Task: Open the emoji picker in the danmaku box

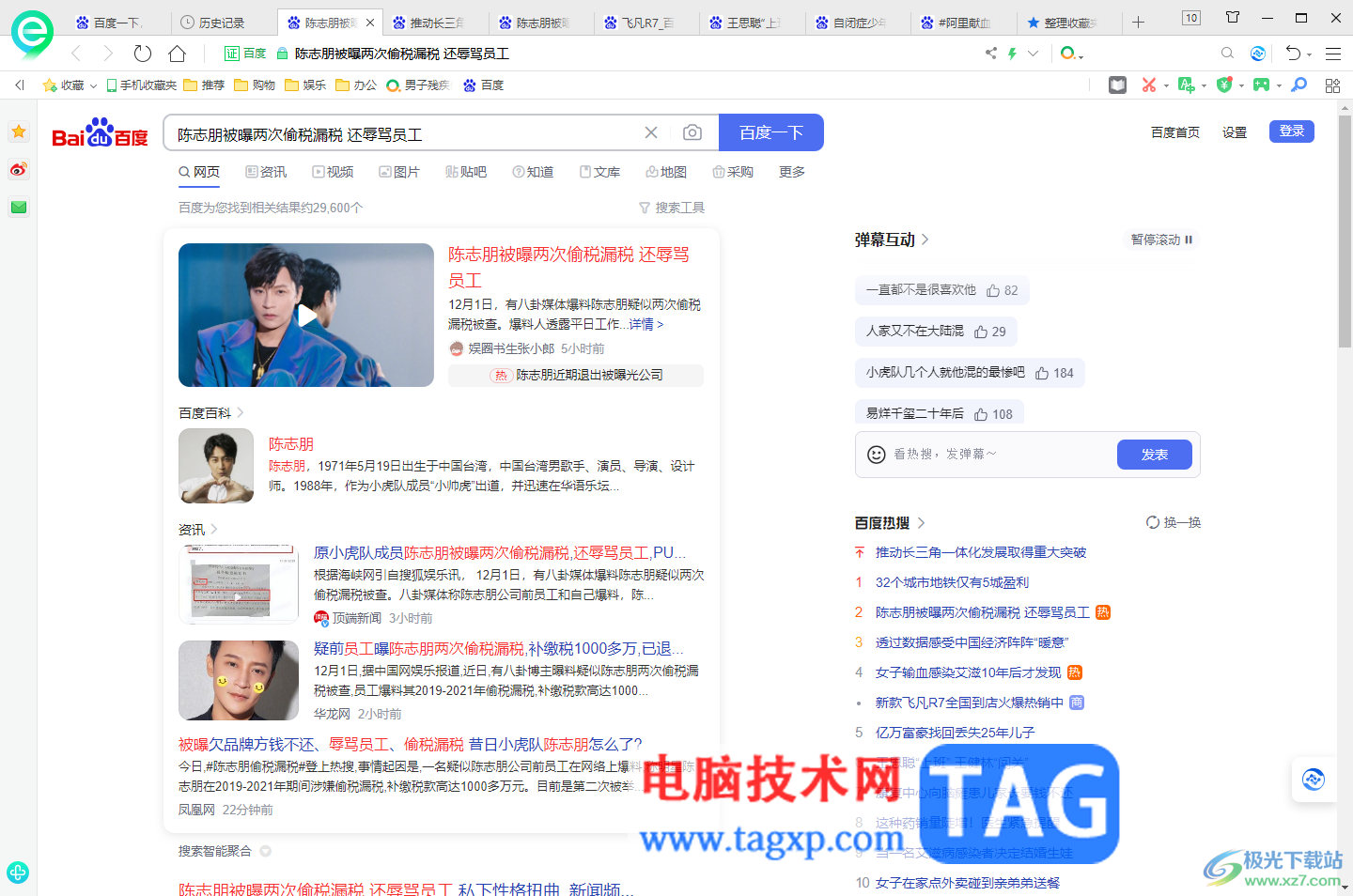Action: (x=875, y=455)
